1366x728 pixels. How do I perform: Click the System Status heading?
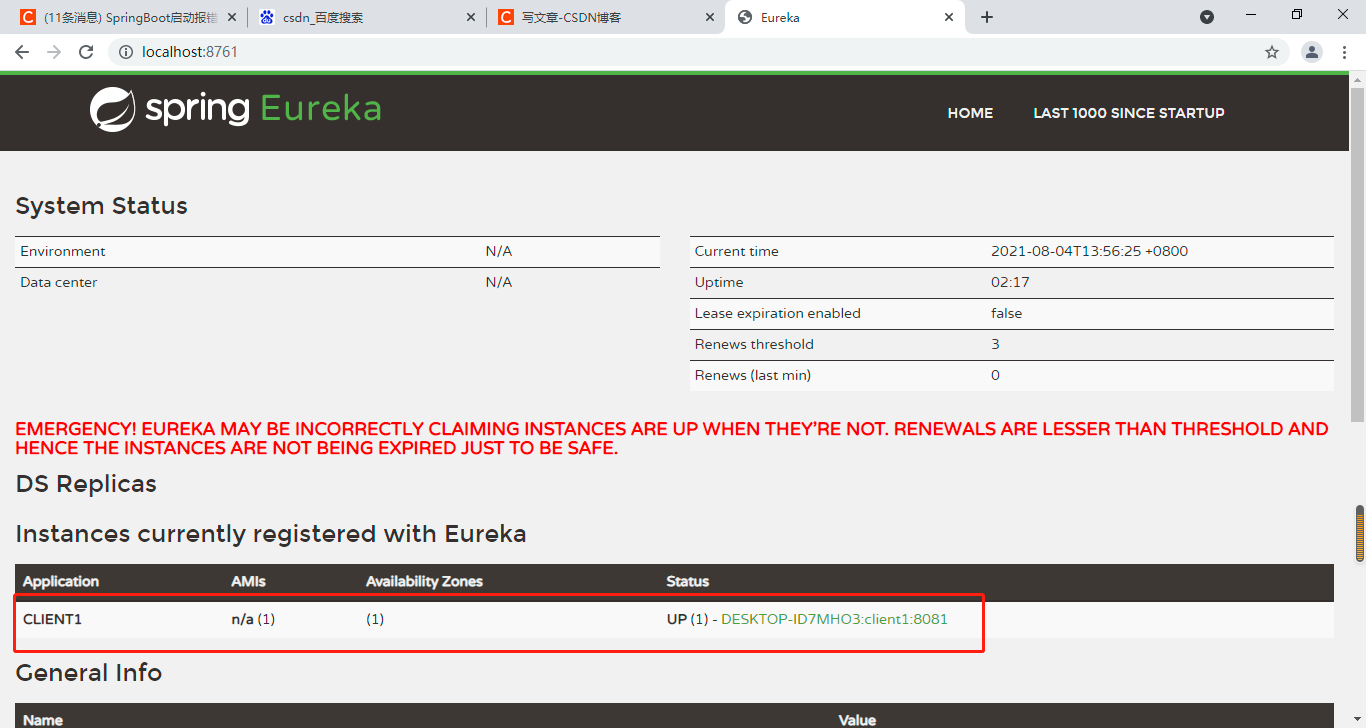click(x=102, y=206)
